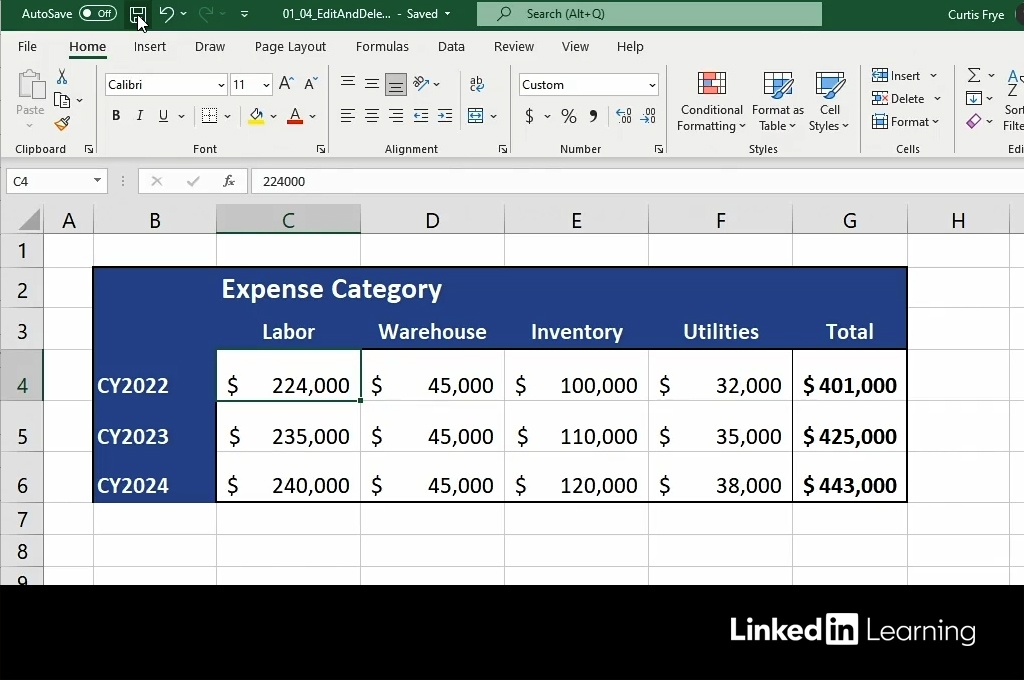The width and height of the screenshot is (1024, 680).
Task: Click the Cut scissors icon
Action: coord(62,77)
